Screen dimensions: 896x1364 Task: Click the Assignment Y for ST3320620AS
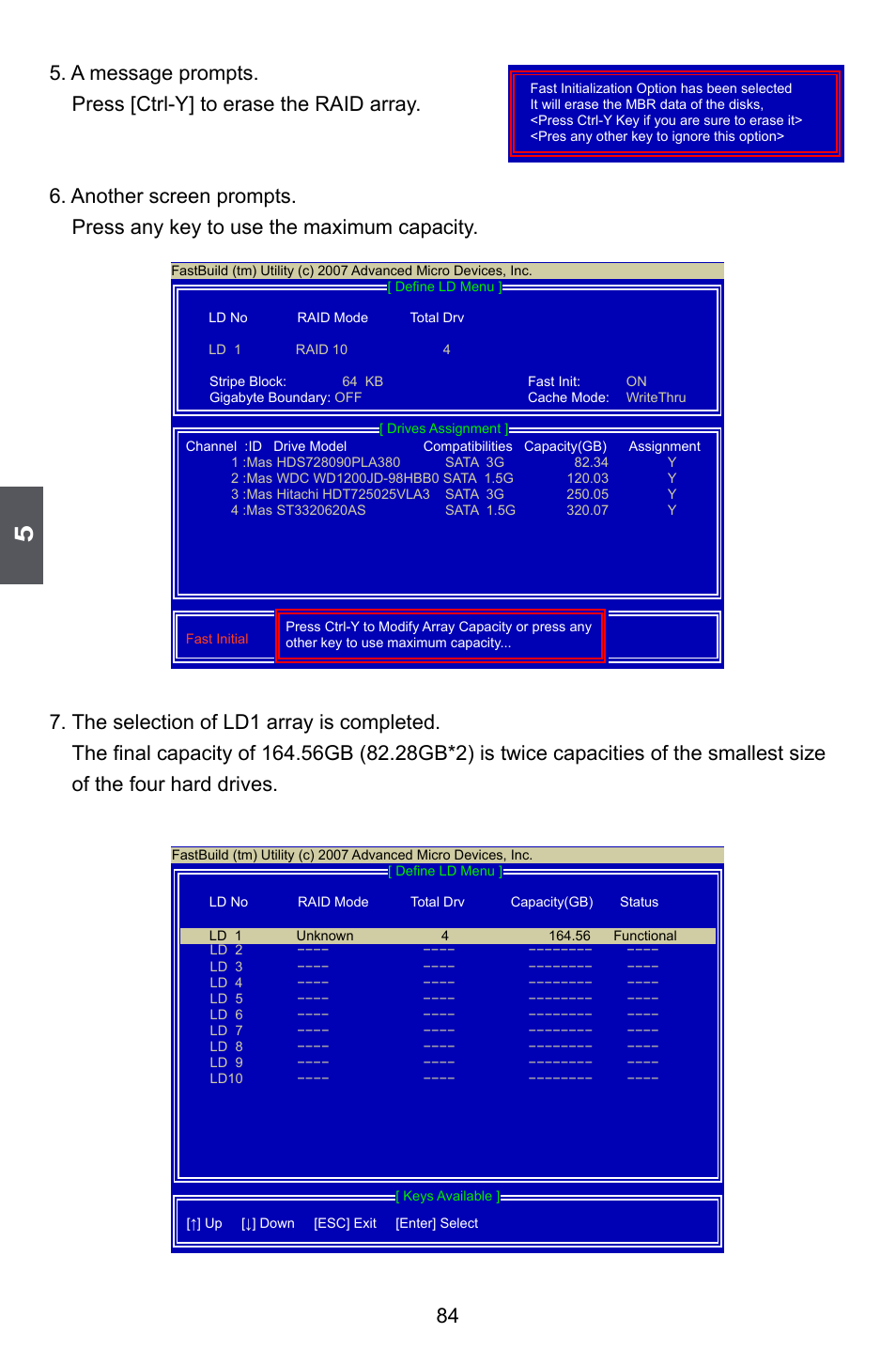tap(672, 510)
